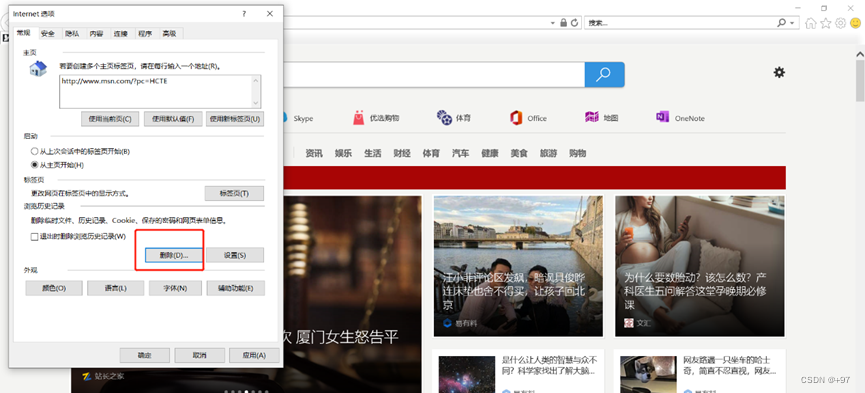Click page scrollbar up arrow
The image size is (865, 393).
pyautogui.click(x=860, y=54)
